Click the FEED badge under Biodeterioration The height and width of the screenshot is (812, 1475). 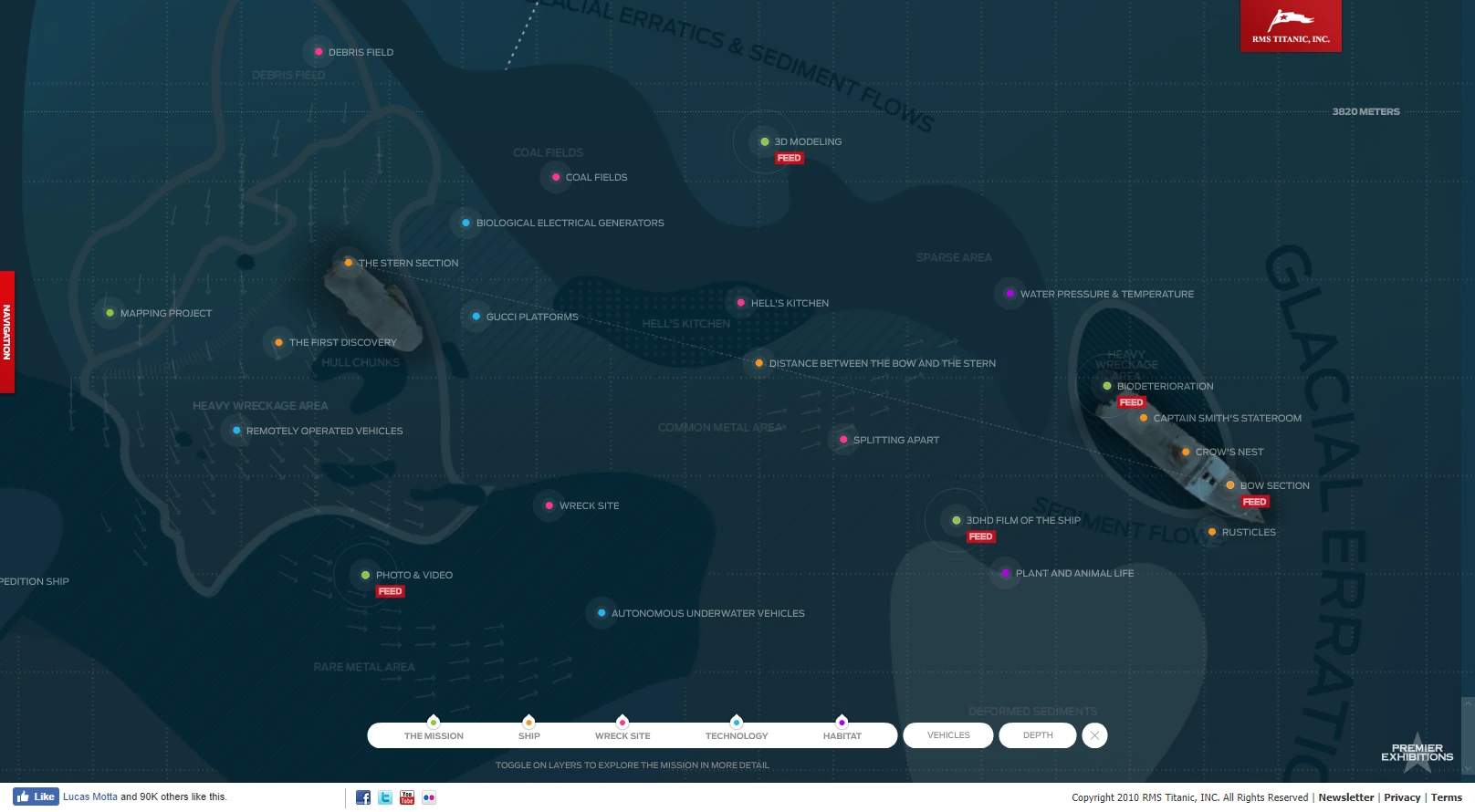coord(1132,402)
